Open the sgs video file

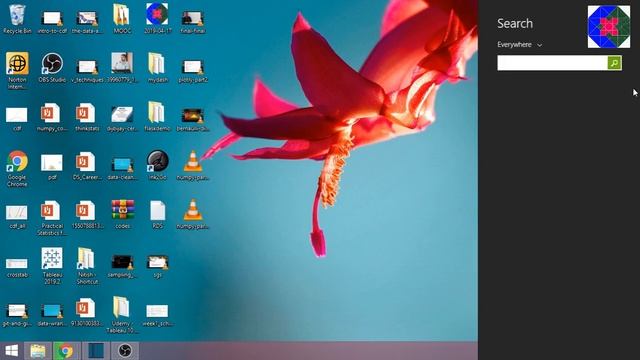coord(158,266)
